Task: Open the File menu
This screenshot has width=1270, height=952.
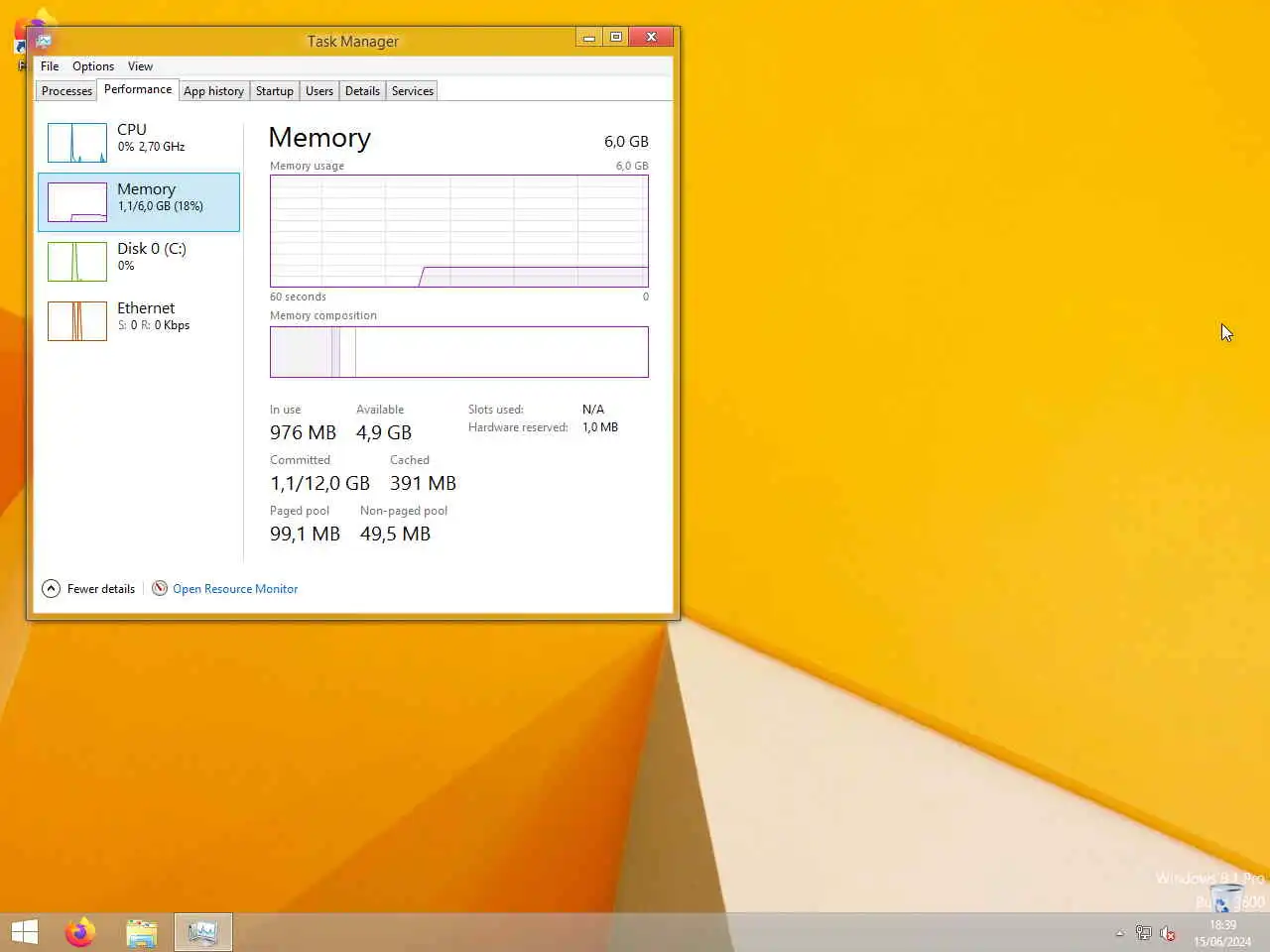Action: 50,66
